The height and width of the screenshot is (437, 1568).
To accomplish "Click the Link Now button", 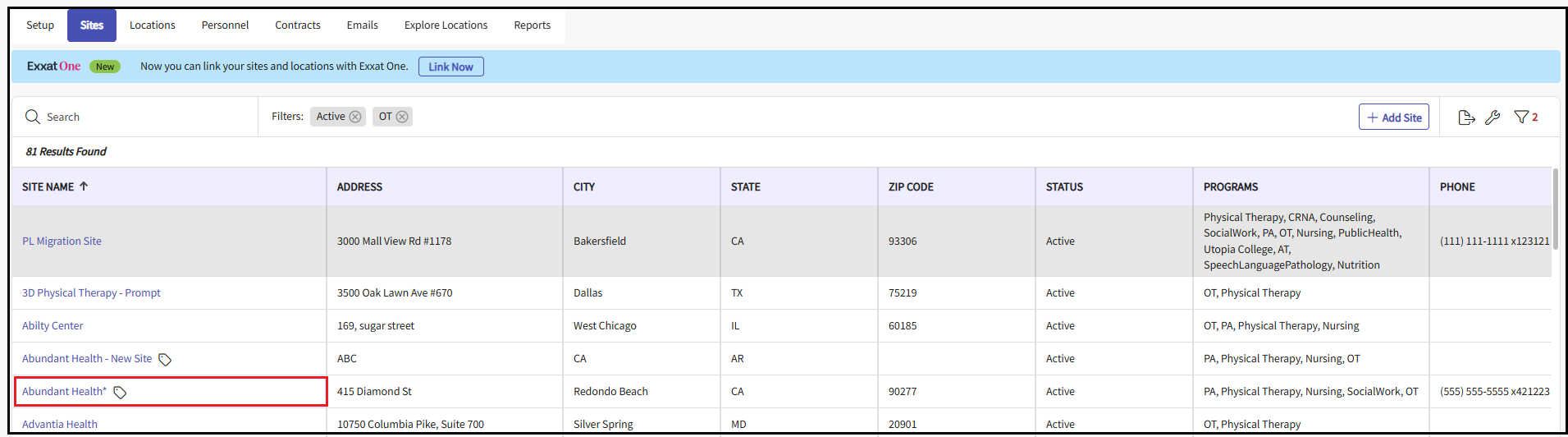I will coord(450,67).
